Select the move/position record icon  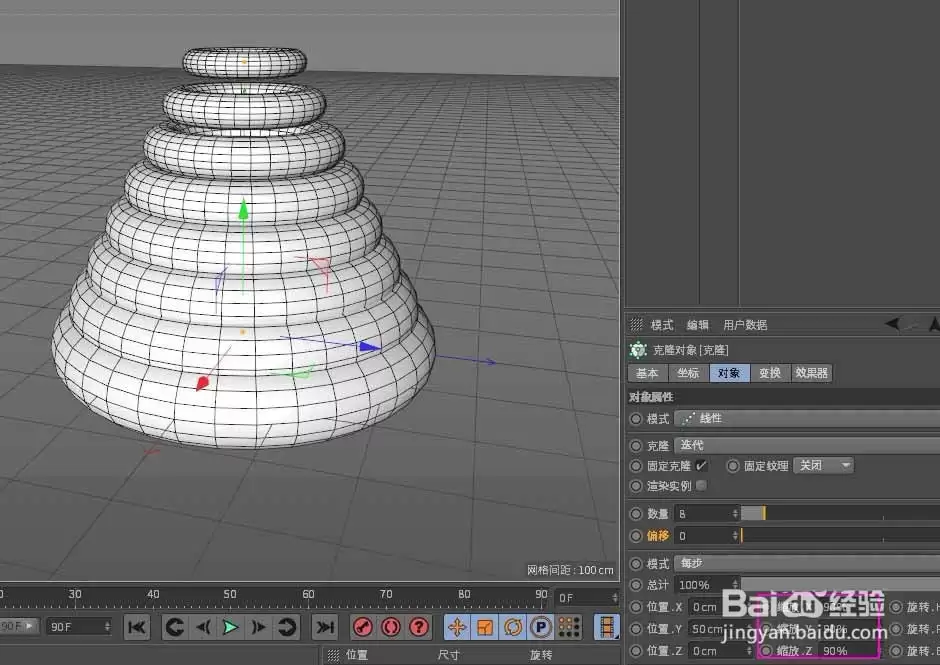(458, 627)
